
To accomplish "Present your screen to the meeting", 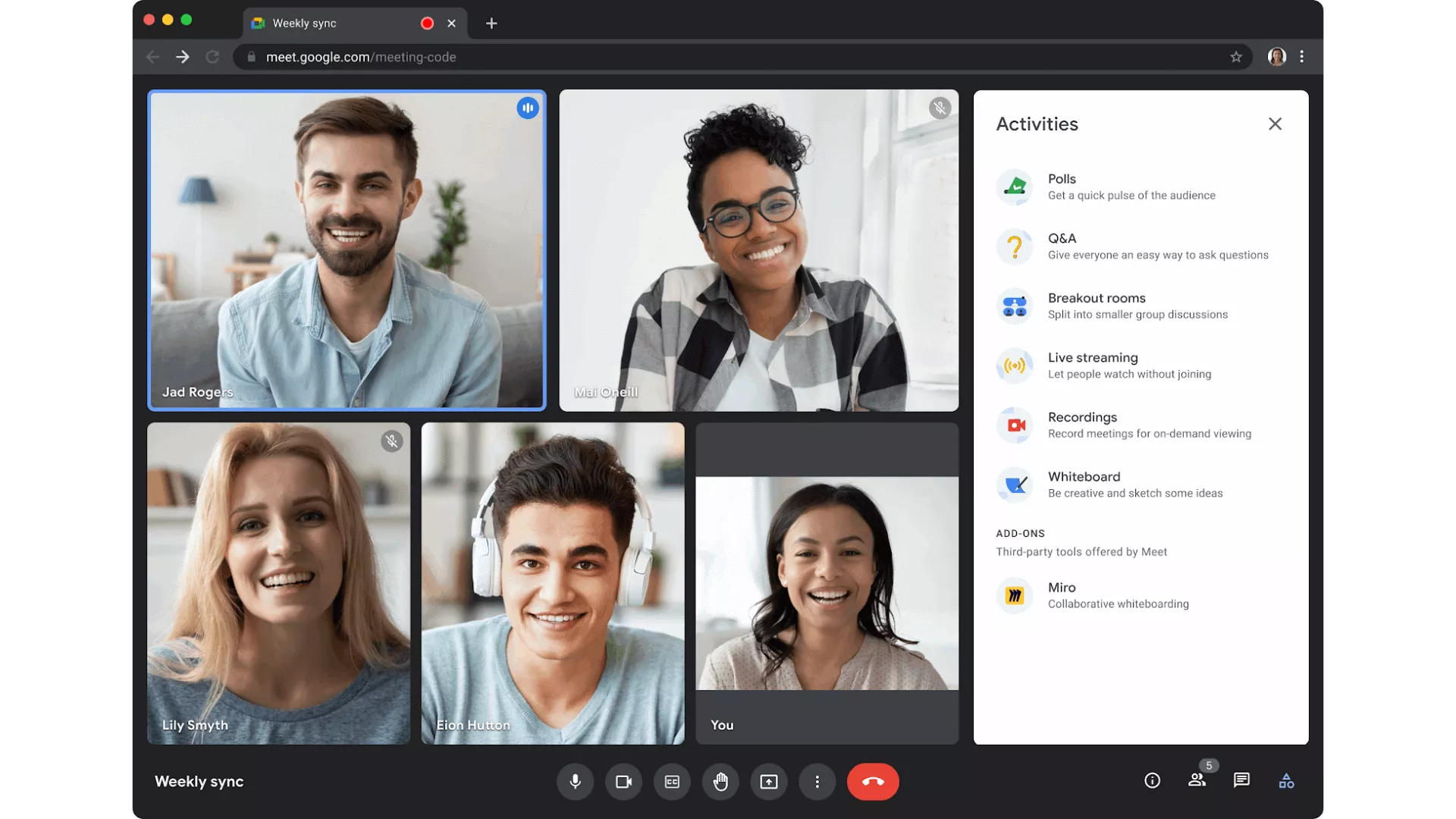I will tap(769, 781).
